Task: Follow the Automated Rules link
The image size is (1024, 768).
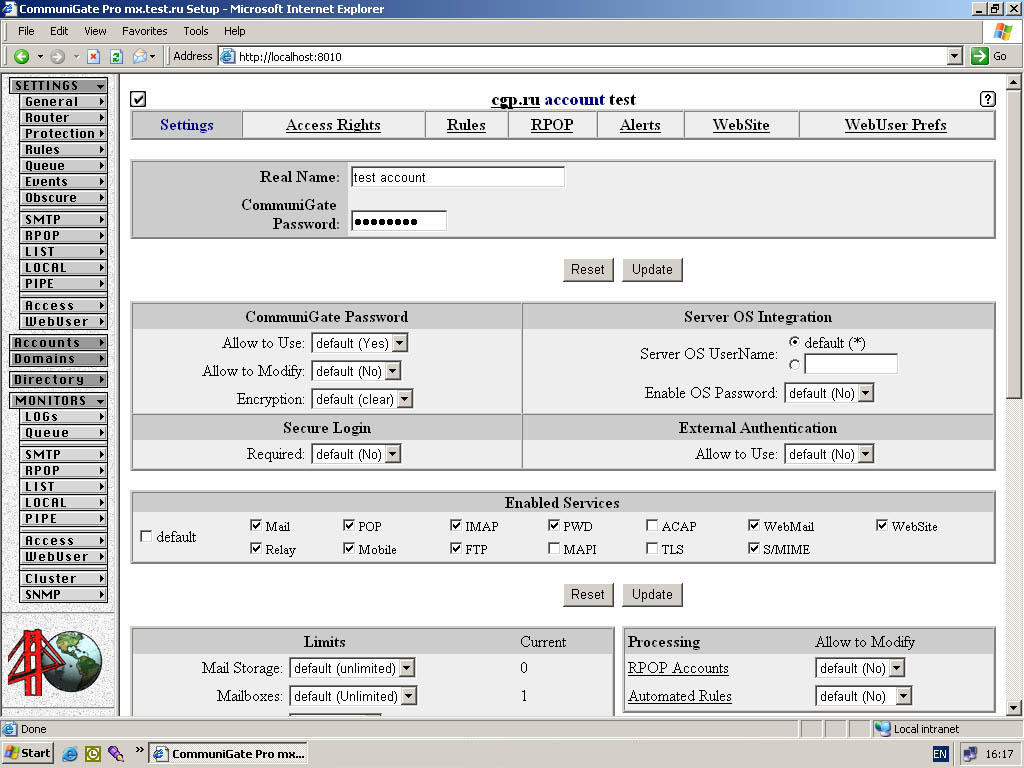Action: coord(680,696)
